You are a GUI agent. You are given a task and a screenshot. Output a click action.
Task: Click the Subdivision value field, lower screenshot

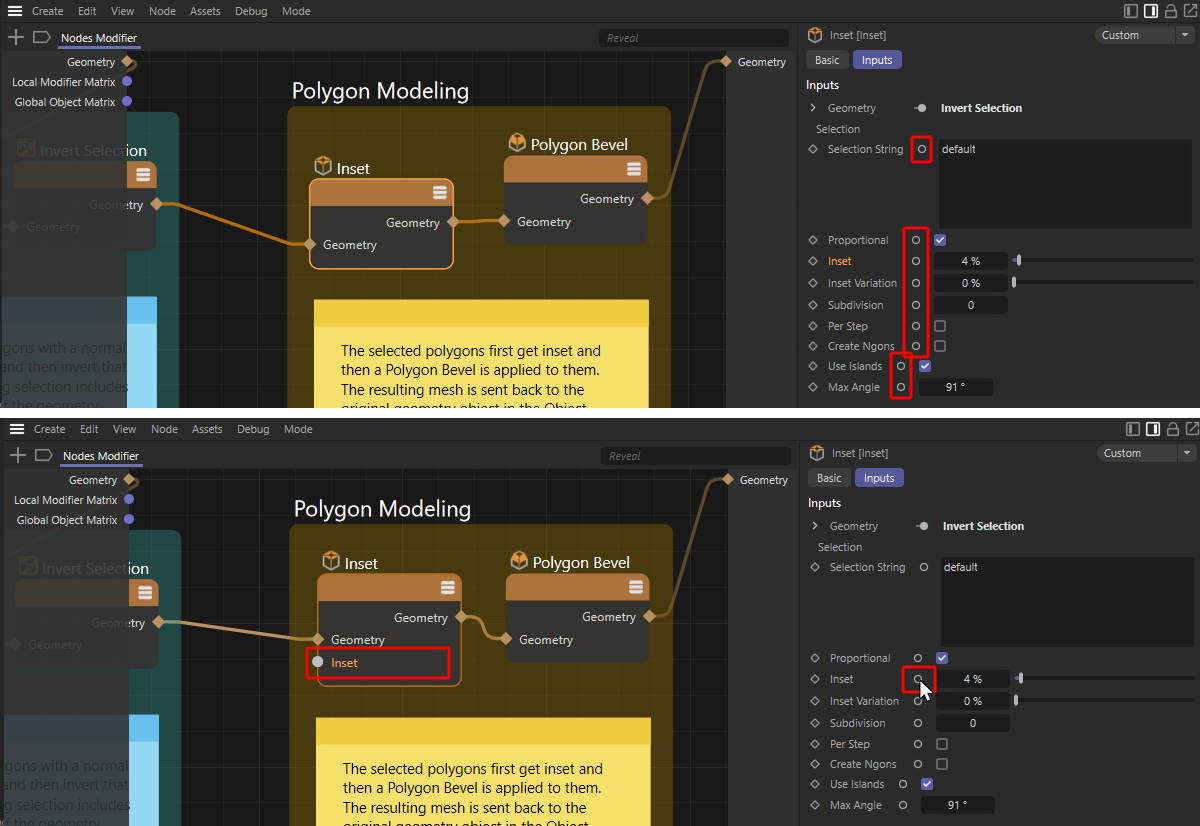pos(972,723)
